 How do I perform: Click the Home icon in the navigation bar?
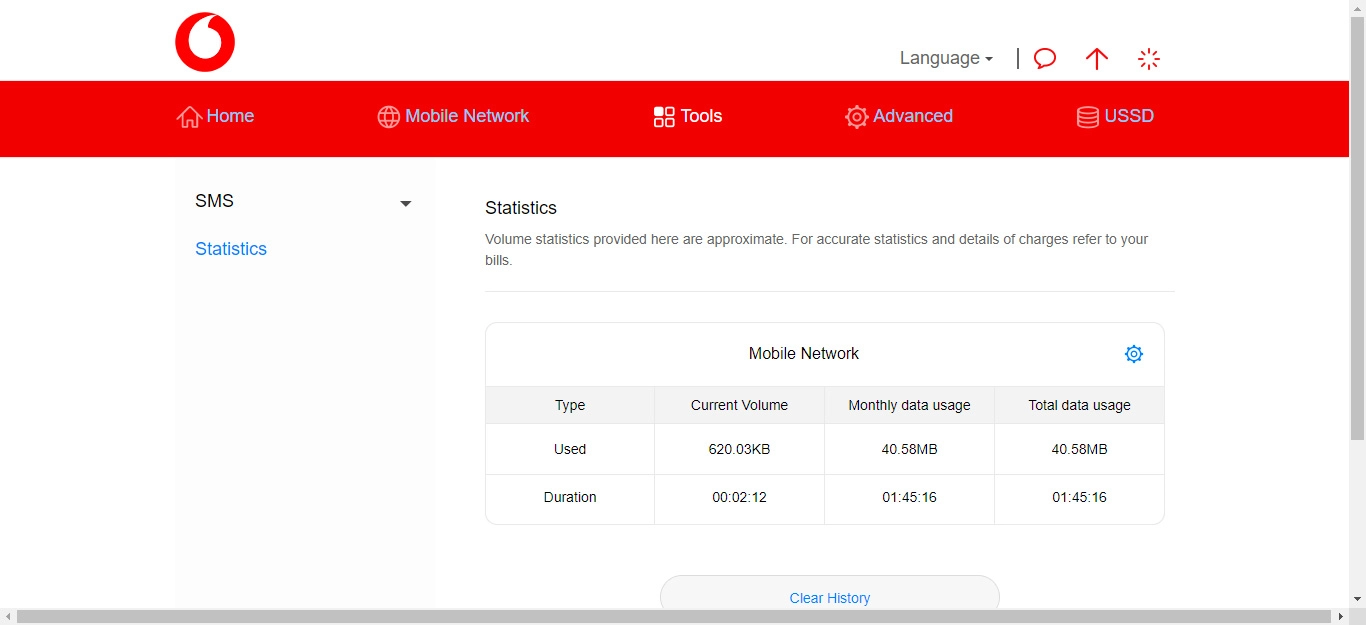pyautogui.click(x=189, y=116)
